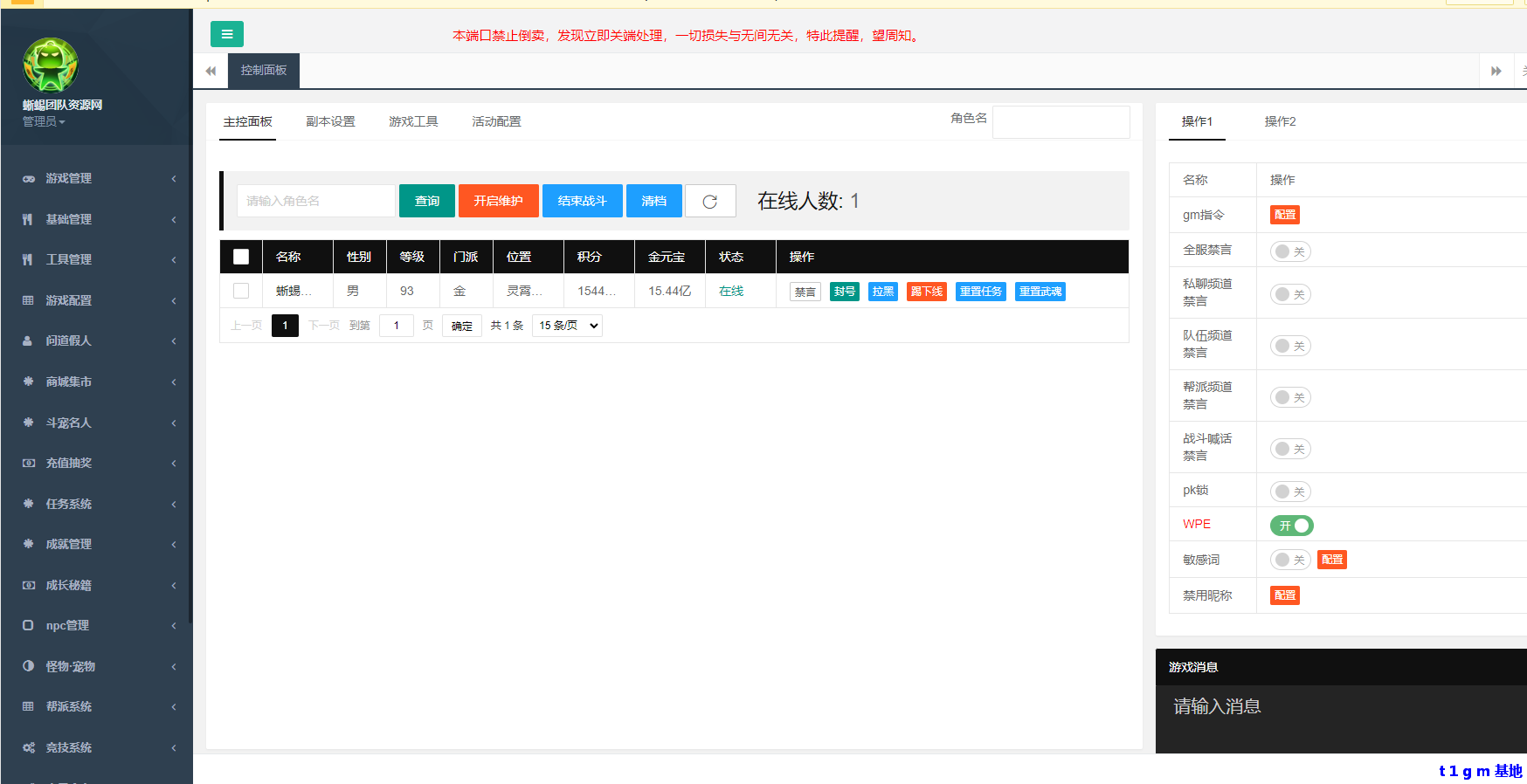
Task: Click the 配置 button for gm指令
Action: pyautogui.click(x=1284, y=215)
